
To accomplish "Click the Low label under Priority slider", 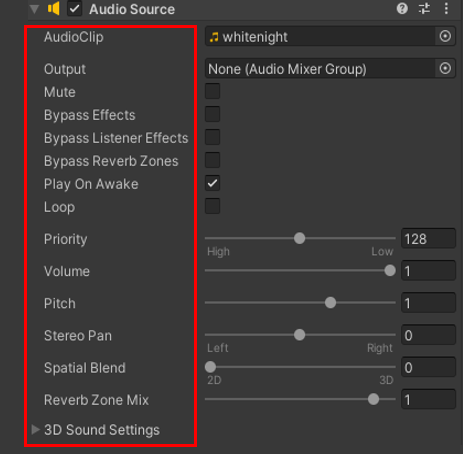I will (382, 252).
